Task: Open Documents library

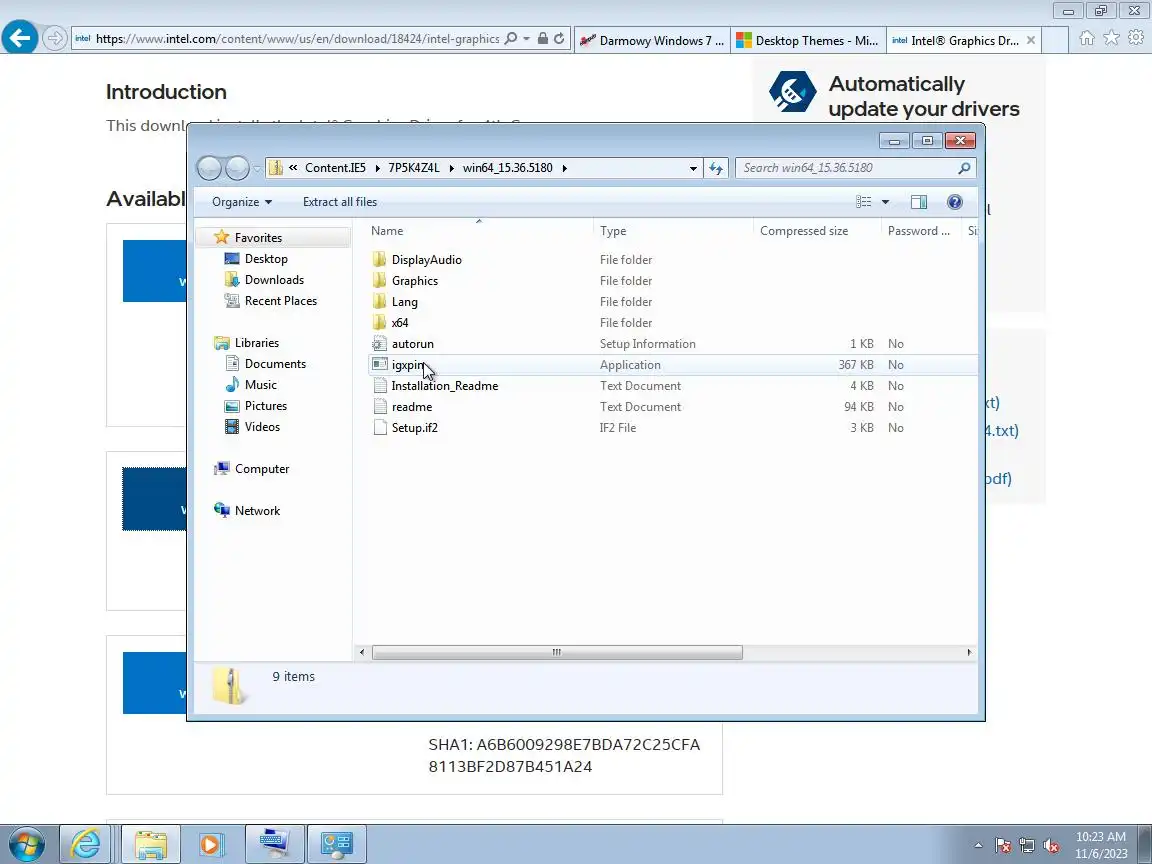Action: 275,364
